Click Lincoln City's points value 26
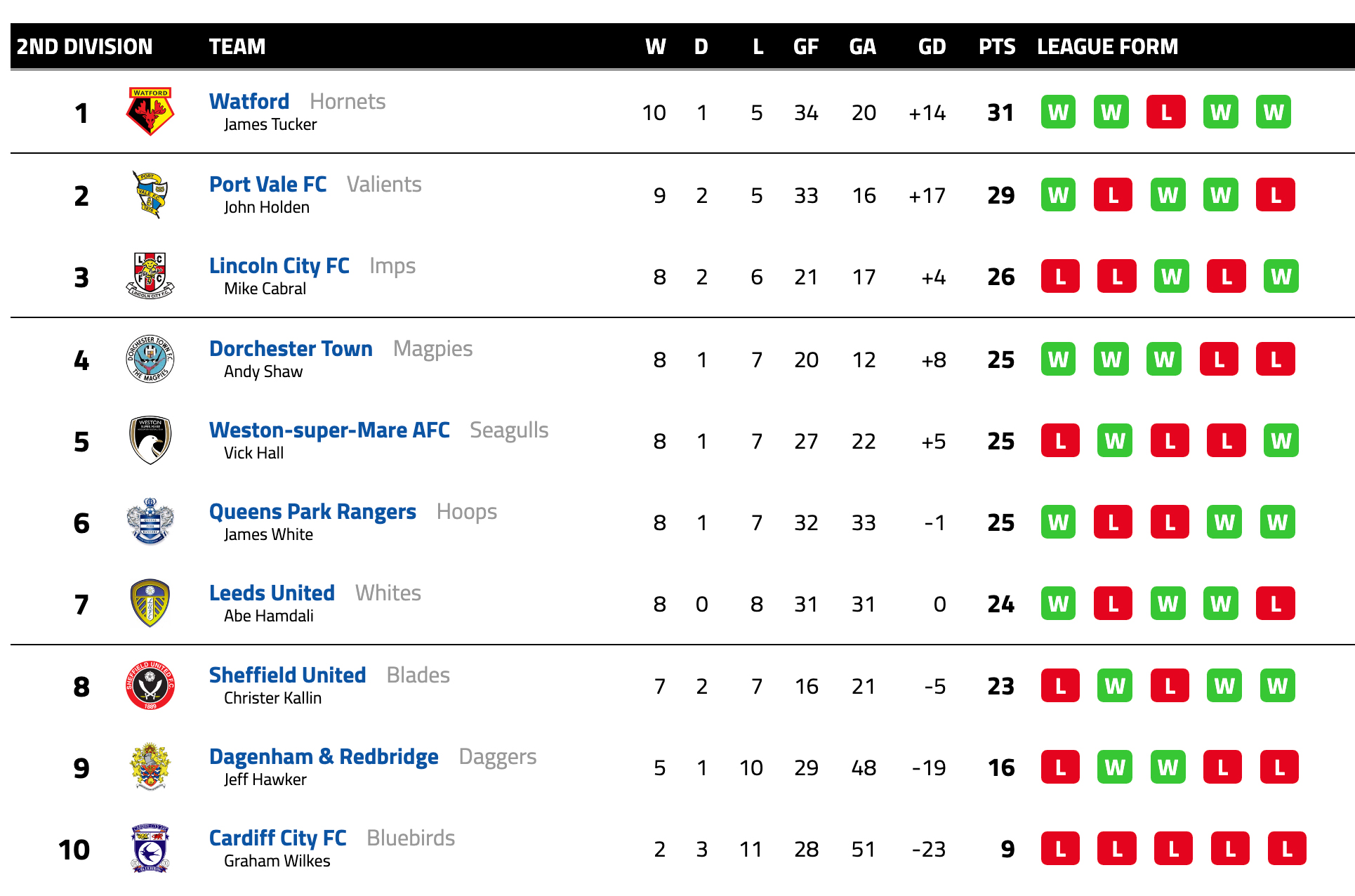The height and width of the screenshot is (896, 1355). (x=1001, y=277)
